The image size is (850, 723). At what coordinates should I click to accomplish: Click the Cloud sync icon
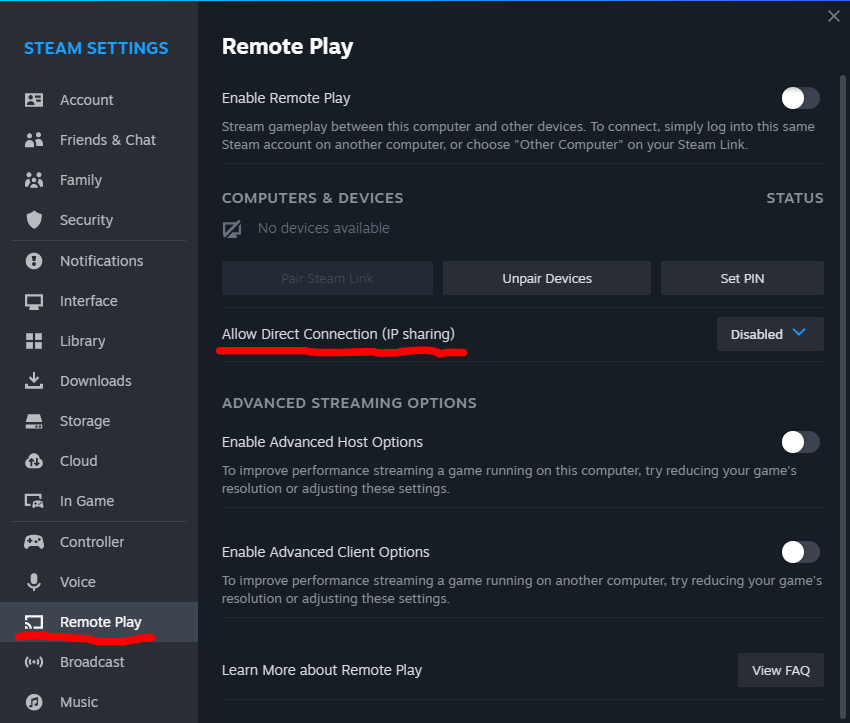[34, 461]
